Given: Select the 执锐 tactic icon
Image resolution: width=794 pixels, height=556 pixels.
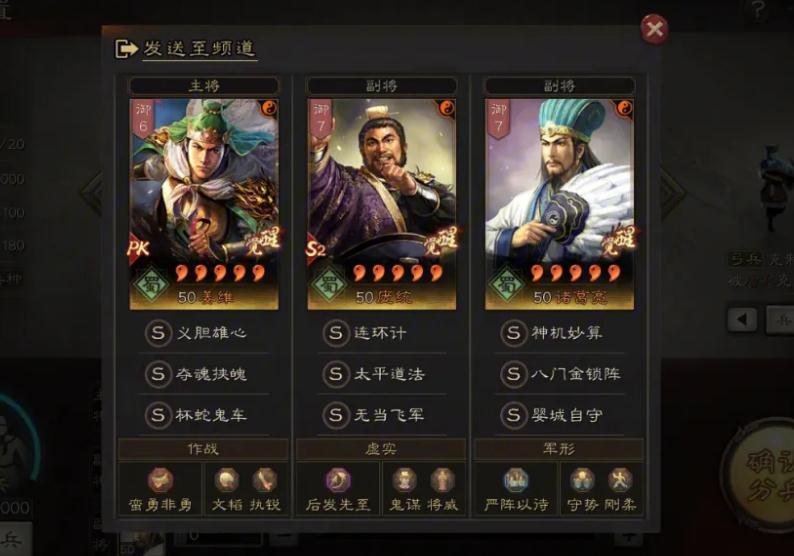Looking at the screenshot, I should pos(264,480).
